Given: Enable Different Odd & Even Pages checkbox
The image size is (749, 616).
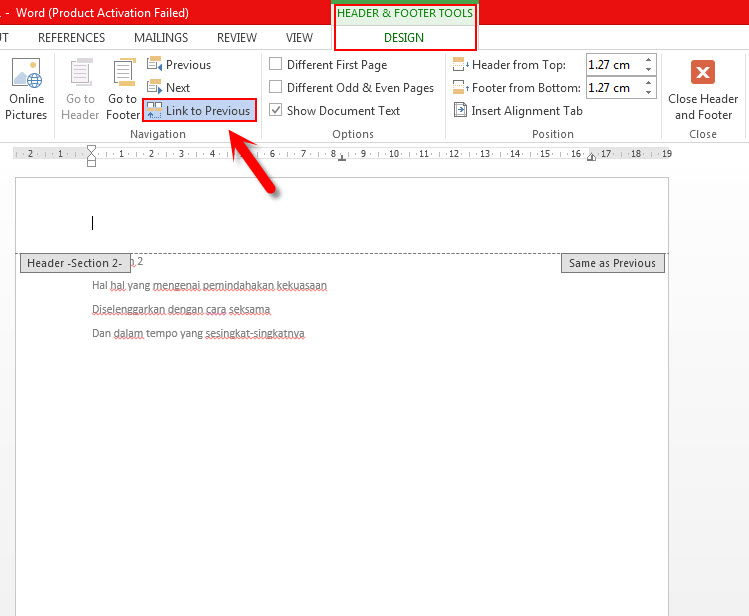Looking at the screenshot, I should (275, 87).
